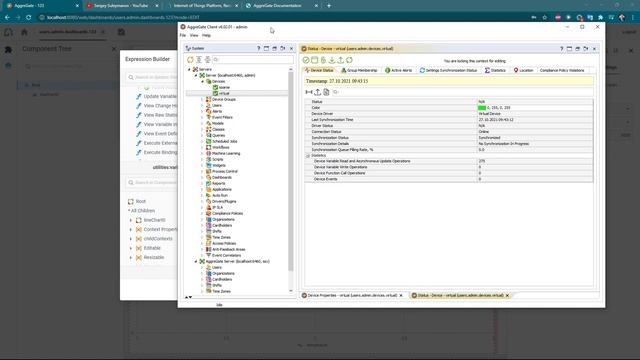Click the Root node in Expression Builder
This screenshot has width=640, height=360.
coord(140,202)
